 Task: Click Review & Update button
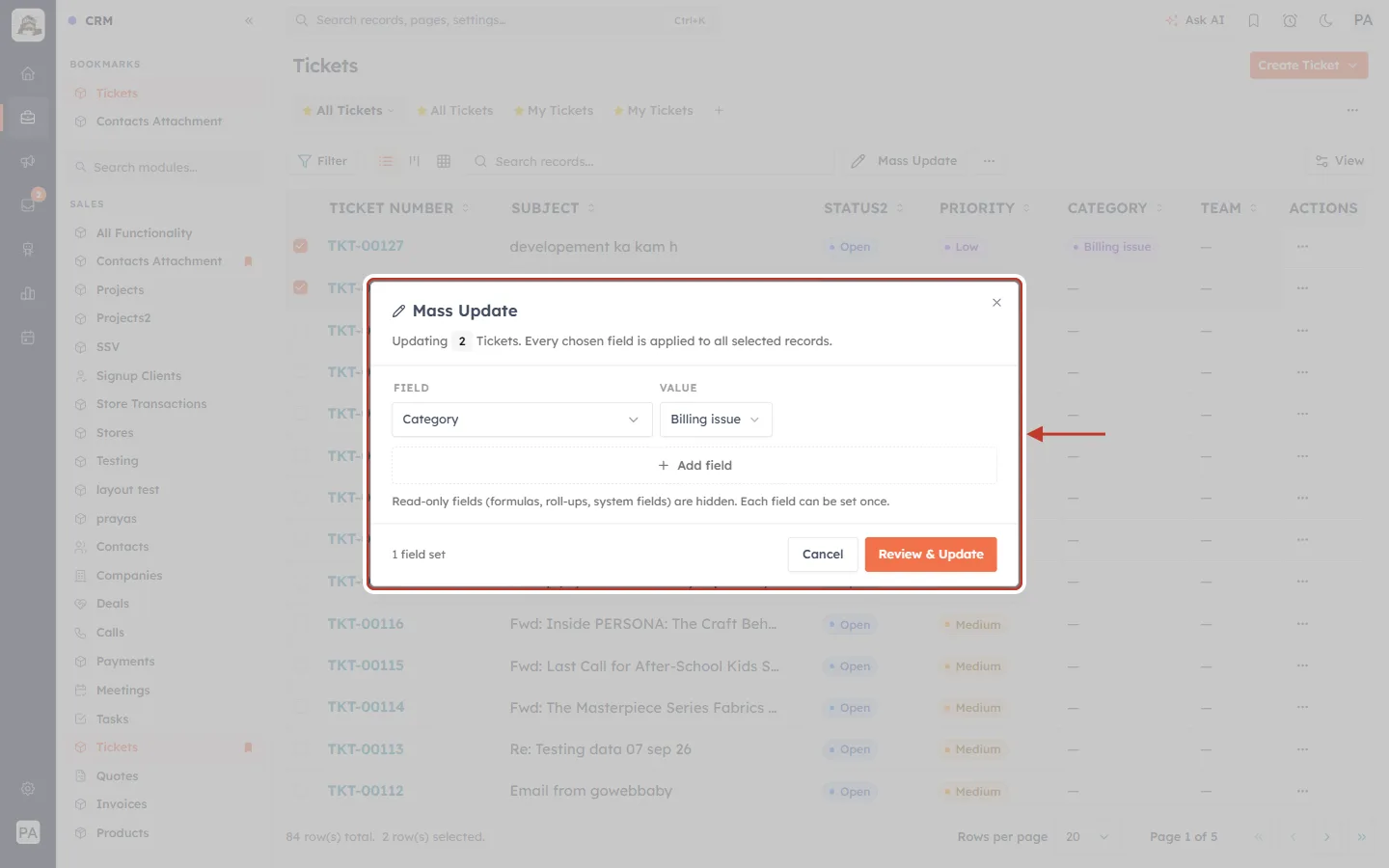coord(931,555)
